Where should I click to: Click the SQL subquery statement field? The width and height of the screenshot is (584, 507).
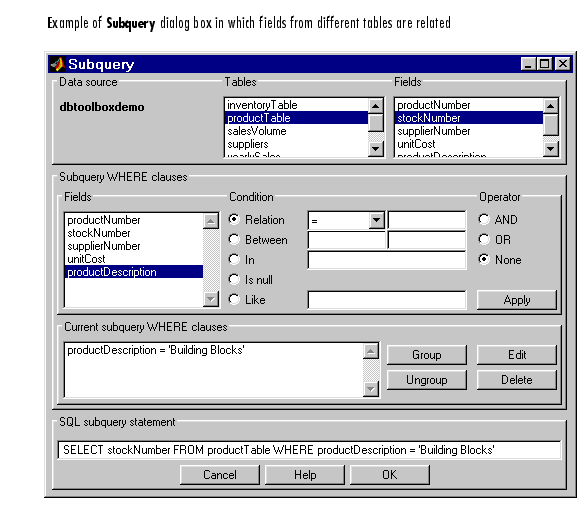coord(309,450)
